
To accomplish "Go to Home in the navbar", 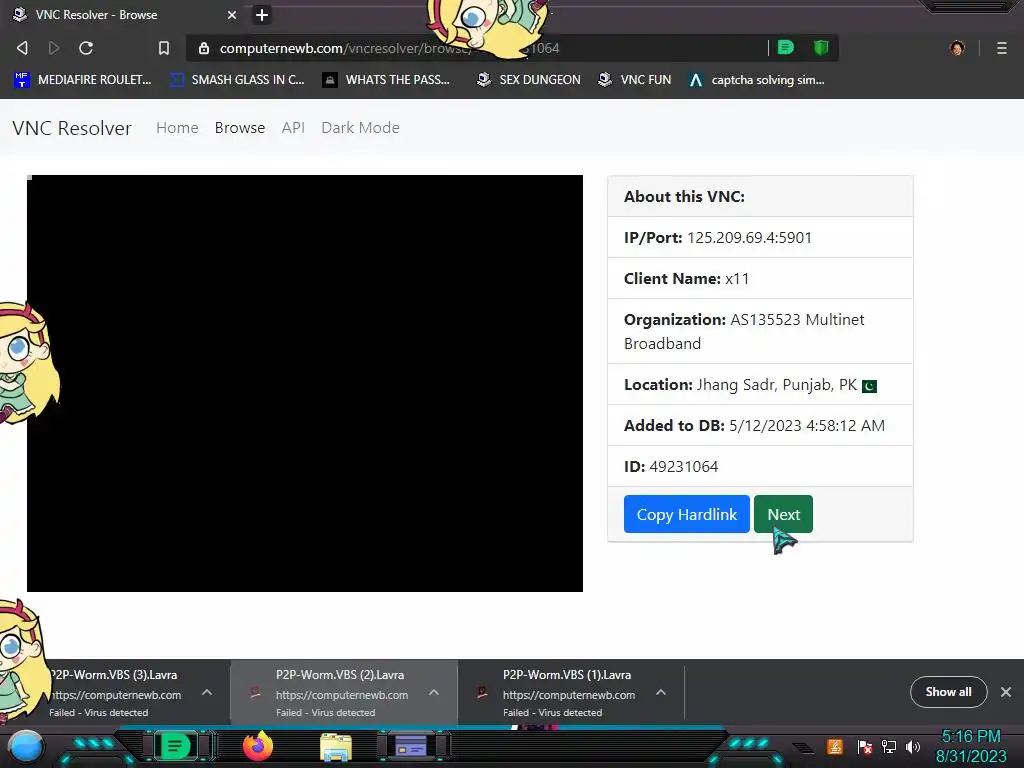I will pos(177,128).
